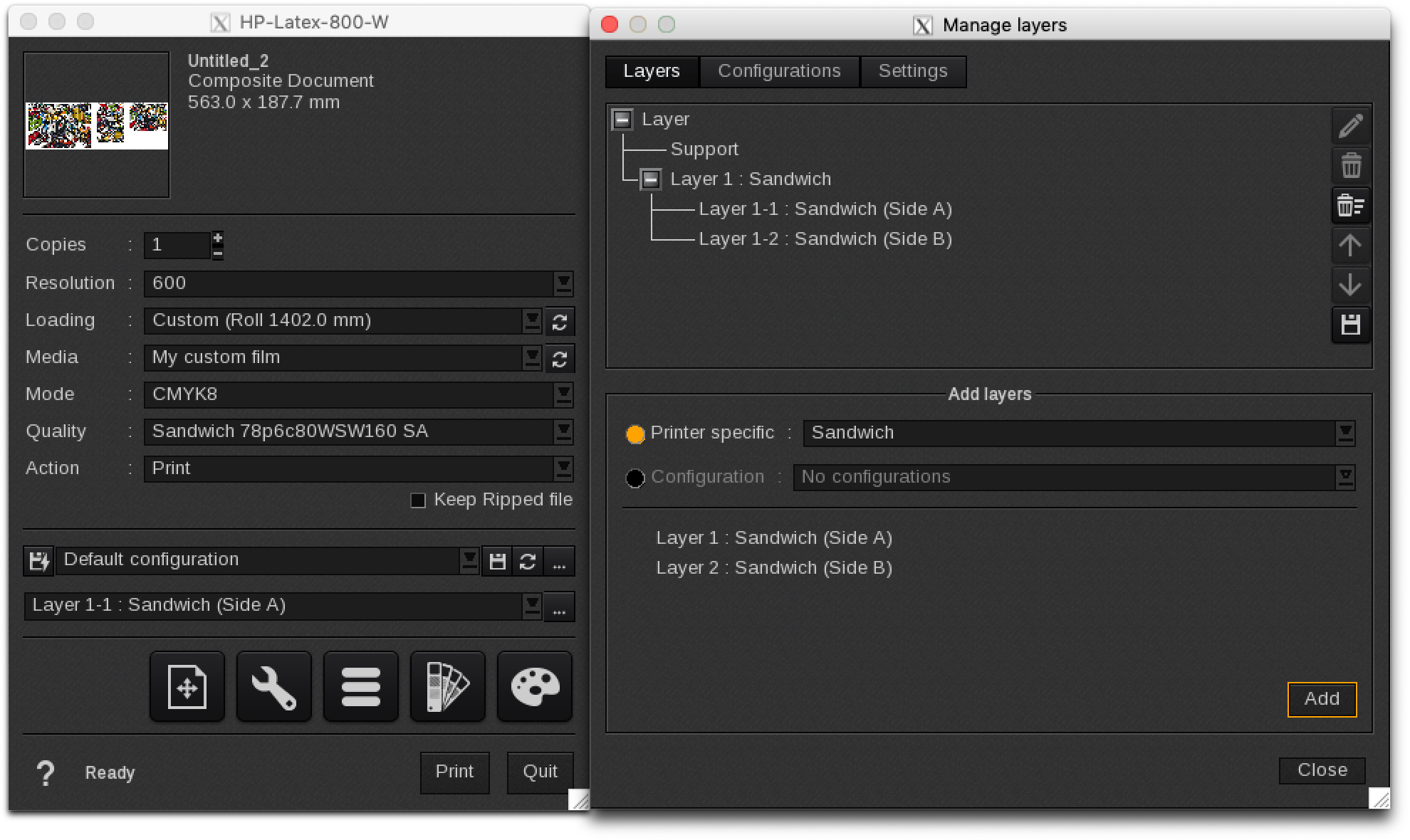Switch to the Configurations tab

[x=779, y=71]
